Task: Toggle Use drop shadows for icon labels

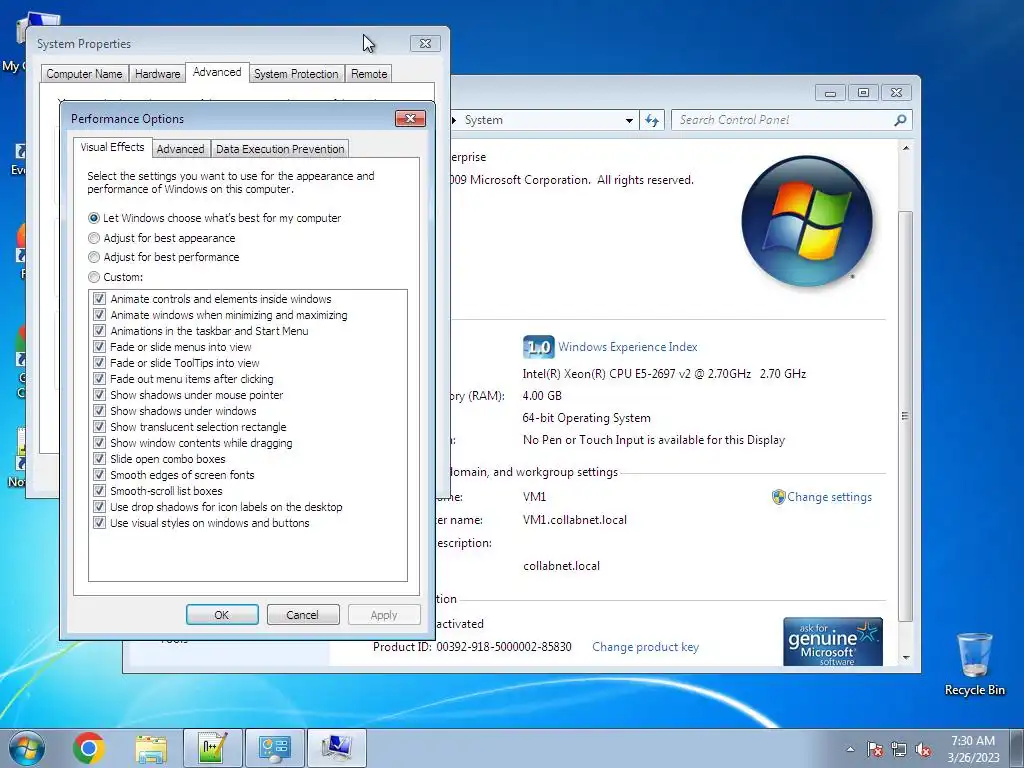Action: point(99,507)
